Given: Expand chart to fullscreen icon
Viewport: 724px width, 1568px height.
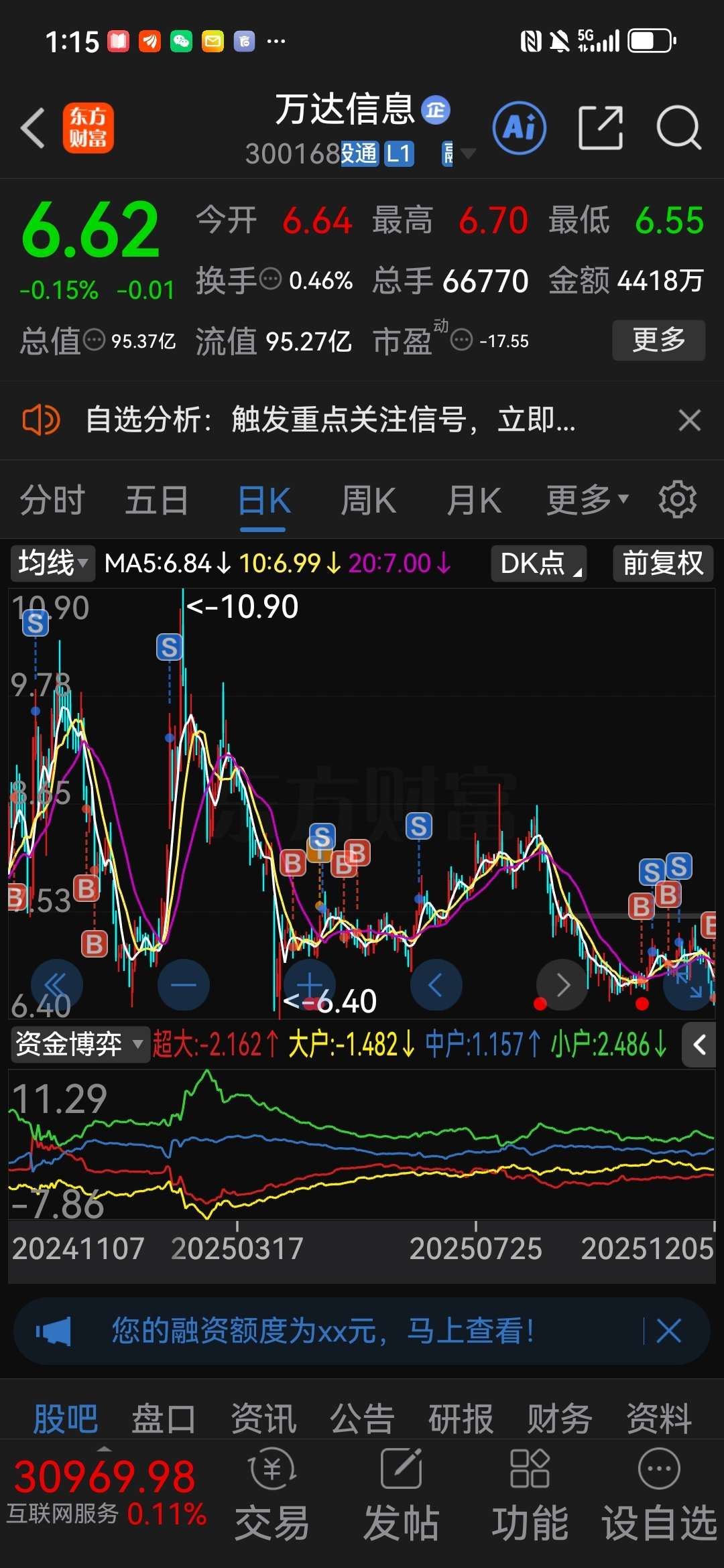Looking at the screenshot, I should pyautogui.click(x=688, y=985).
